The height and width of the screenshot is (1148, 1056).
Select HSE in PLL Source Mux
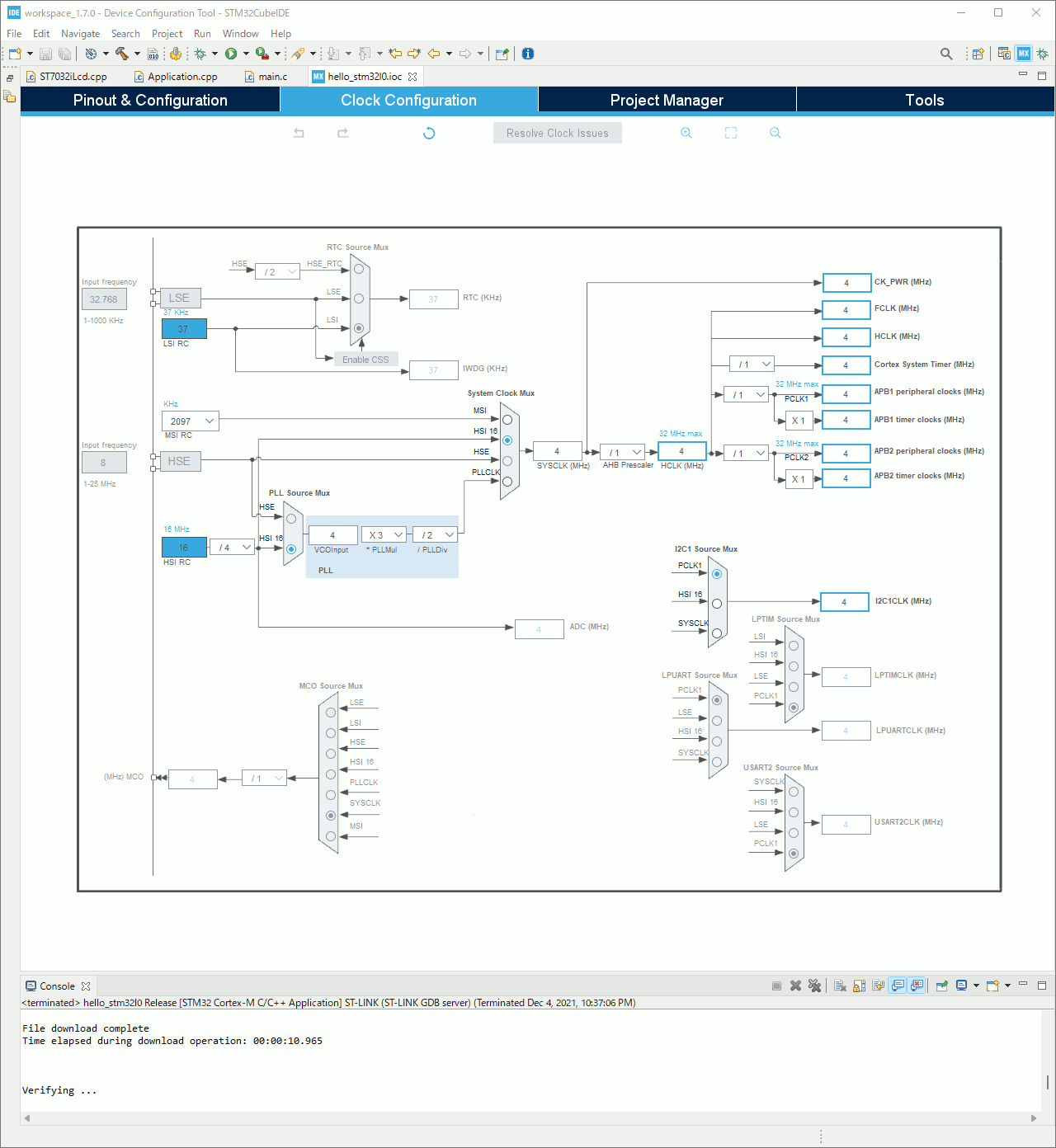click(291, 519)
